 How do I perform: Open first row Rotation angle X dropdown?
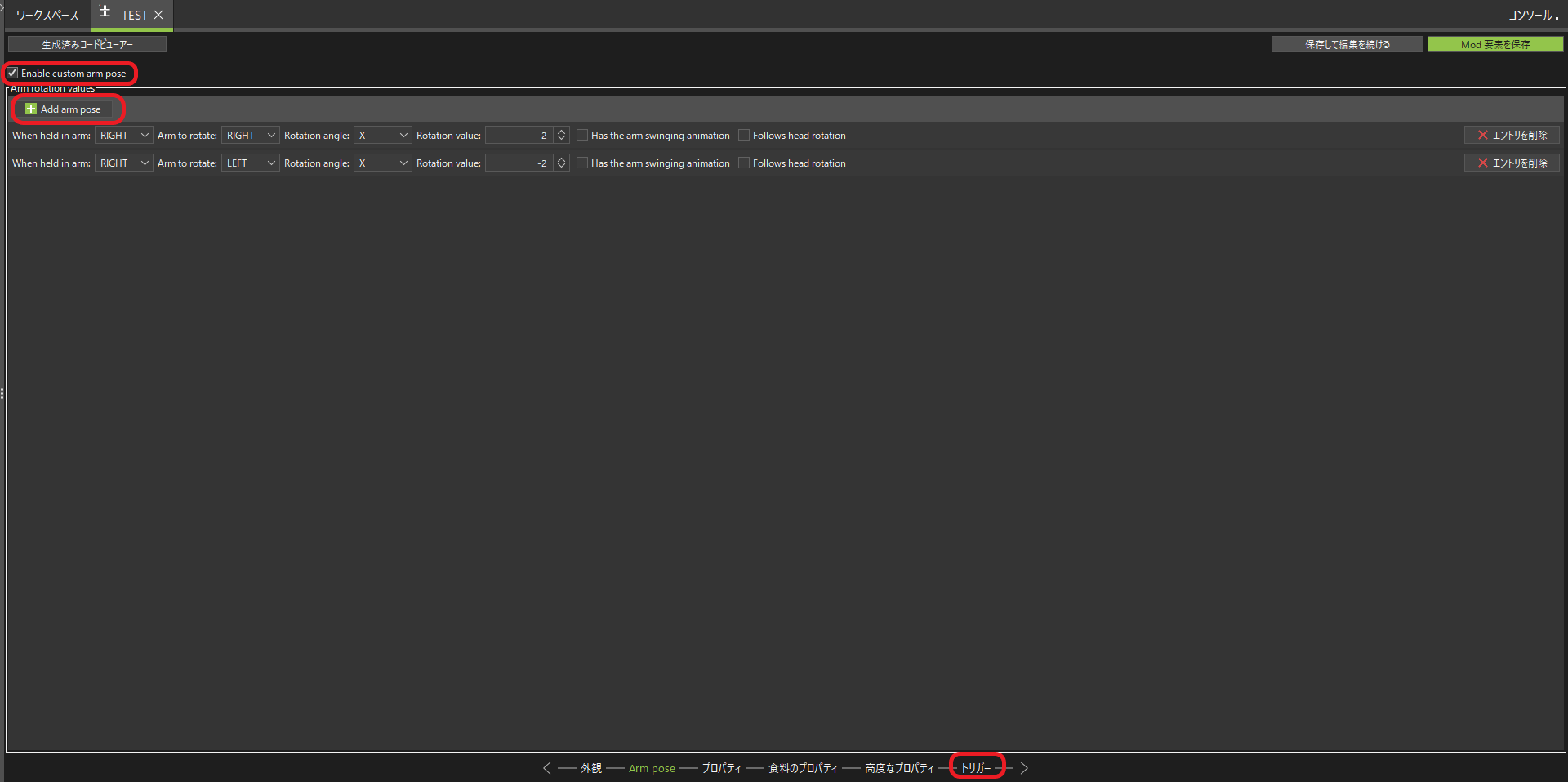pyautogui.click(x=382, y=136)
